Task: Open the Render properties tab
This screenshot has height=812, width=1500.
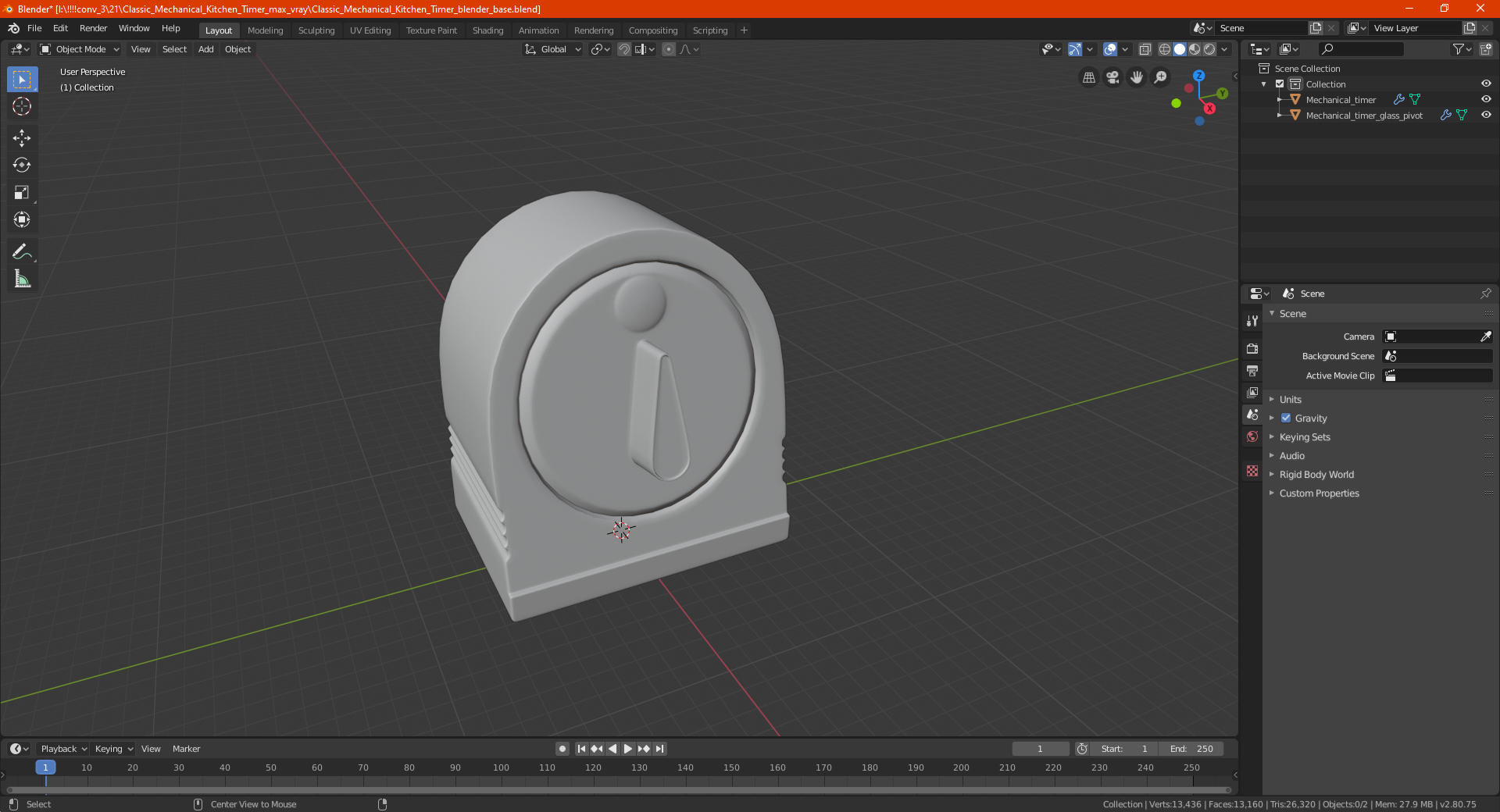Action: pyautogui.click(x=1252, y=348)
